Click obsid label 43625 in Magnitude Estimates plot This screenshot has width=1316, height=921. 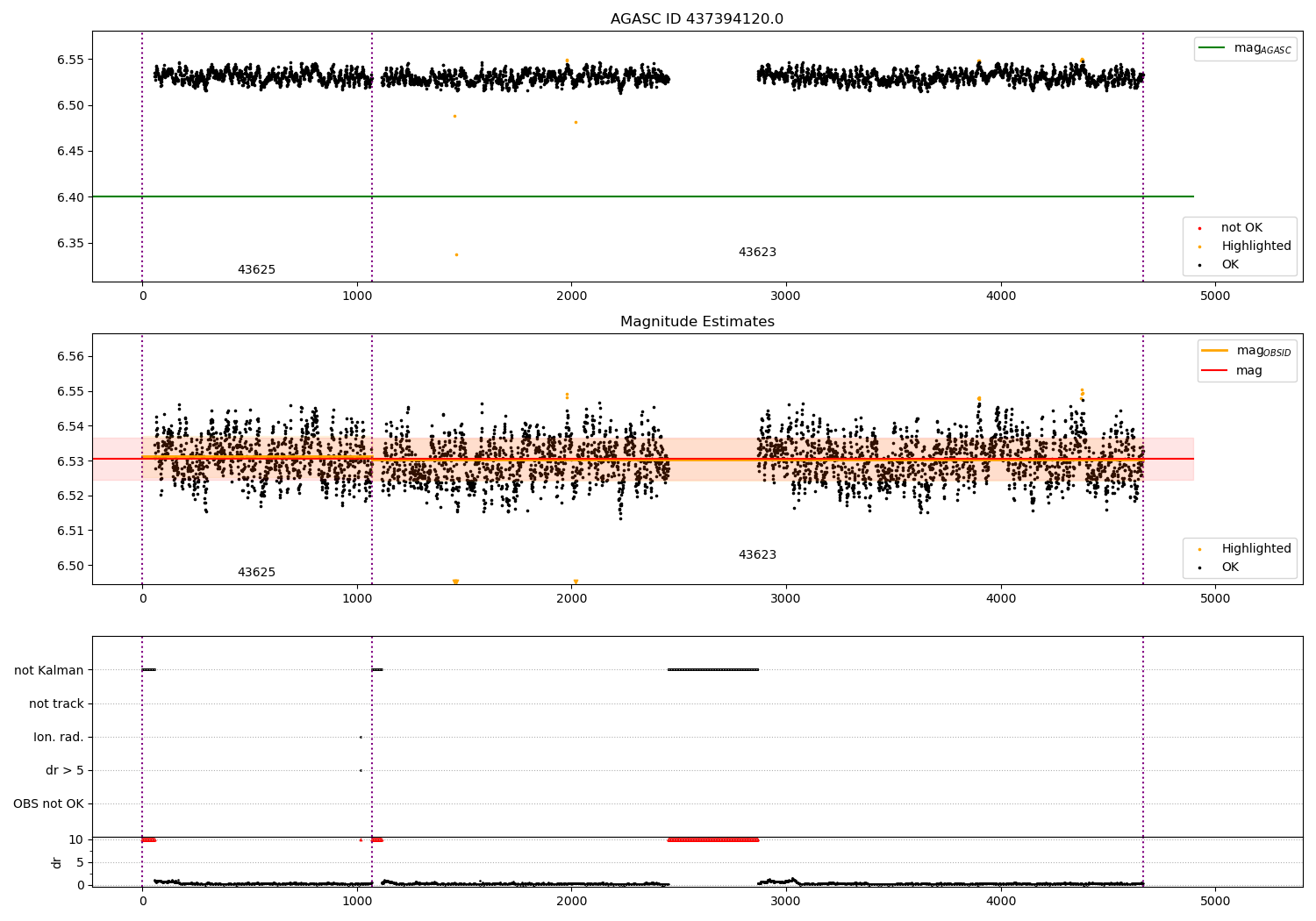pos(256,573)
